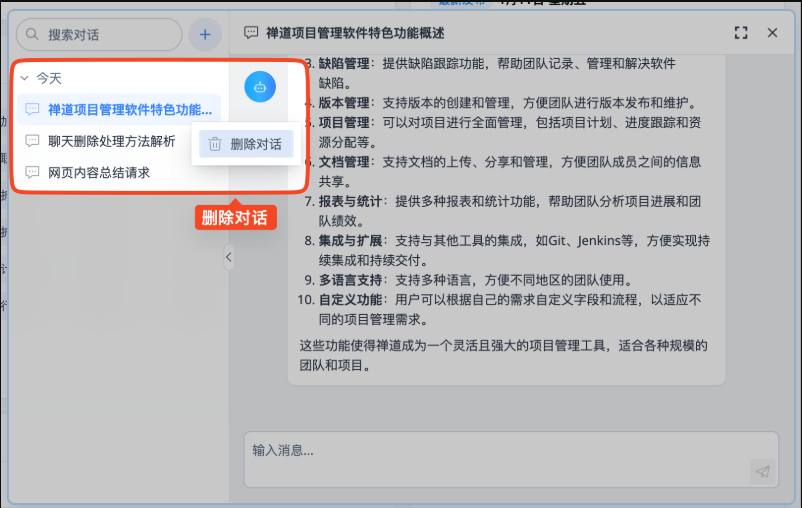Image resolution: width=802 pixels, height=508 pixels.
Task: Click the chat icon beside 网页内容总结请求
Action: pyautogui.click(x=32, y=172)
